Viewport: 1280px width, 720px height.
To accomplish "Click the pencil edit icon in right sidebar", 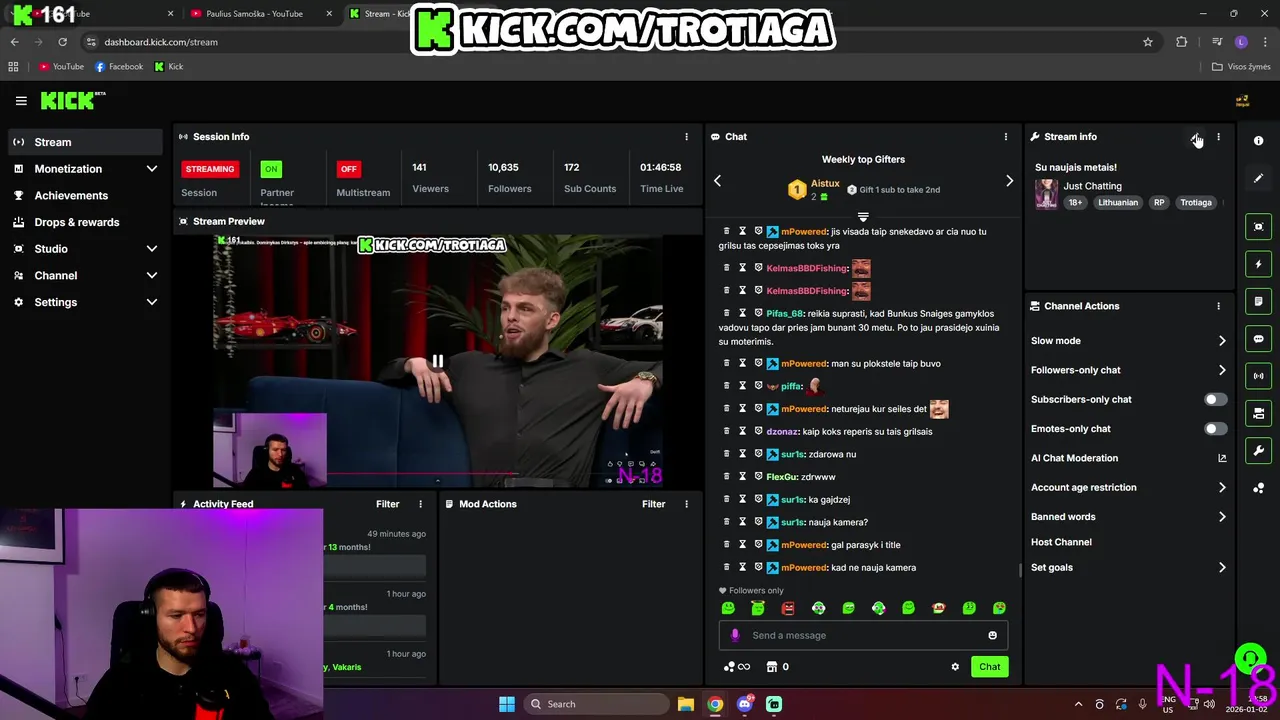I will (1259, 178).
